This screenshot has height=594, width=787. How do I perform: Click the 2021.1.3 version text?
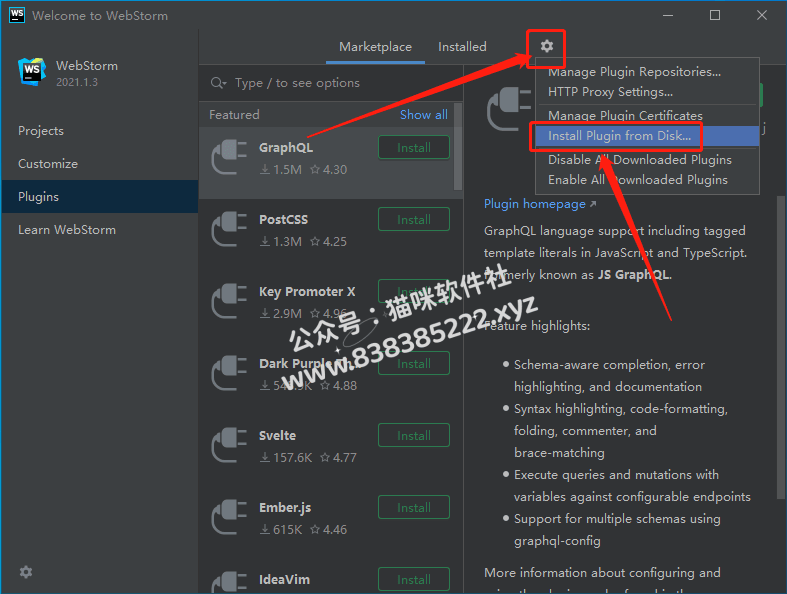(x=77, y=82)
